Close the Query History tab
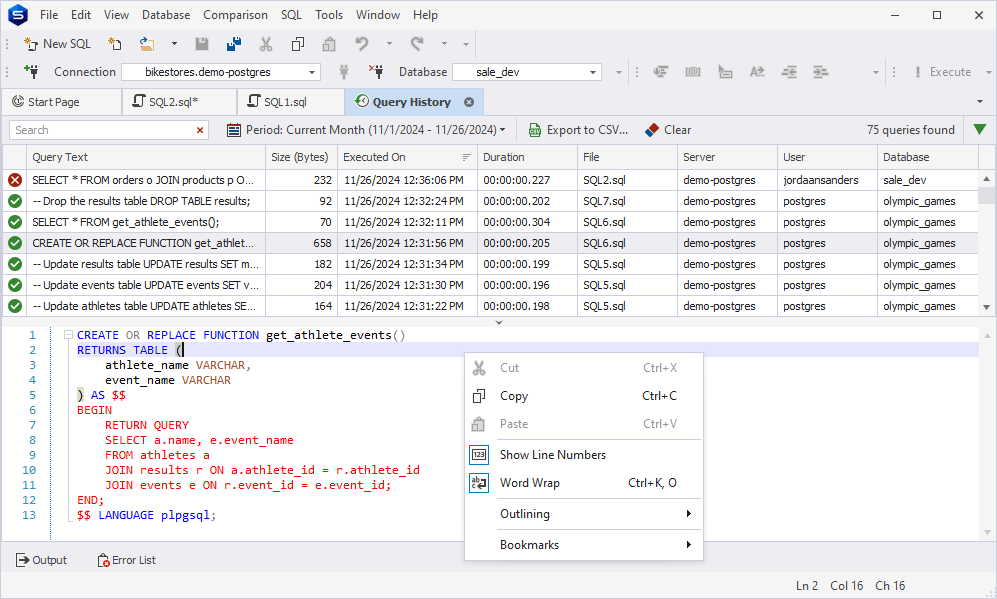The height and width of the screenshot is (599, 997). (469, 102)
